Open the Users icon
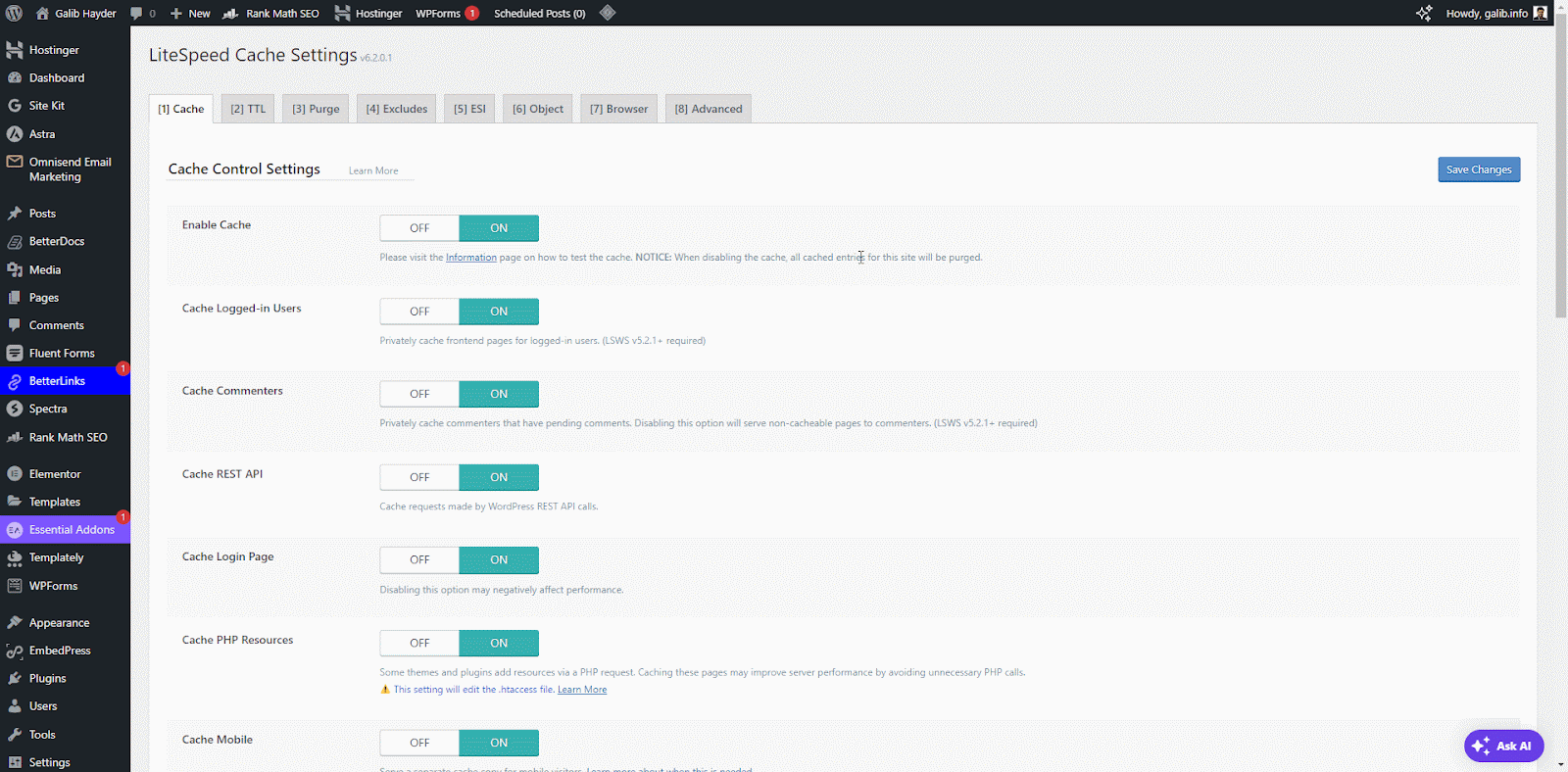Screen dimensions: 1568x772 point(15,706)
